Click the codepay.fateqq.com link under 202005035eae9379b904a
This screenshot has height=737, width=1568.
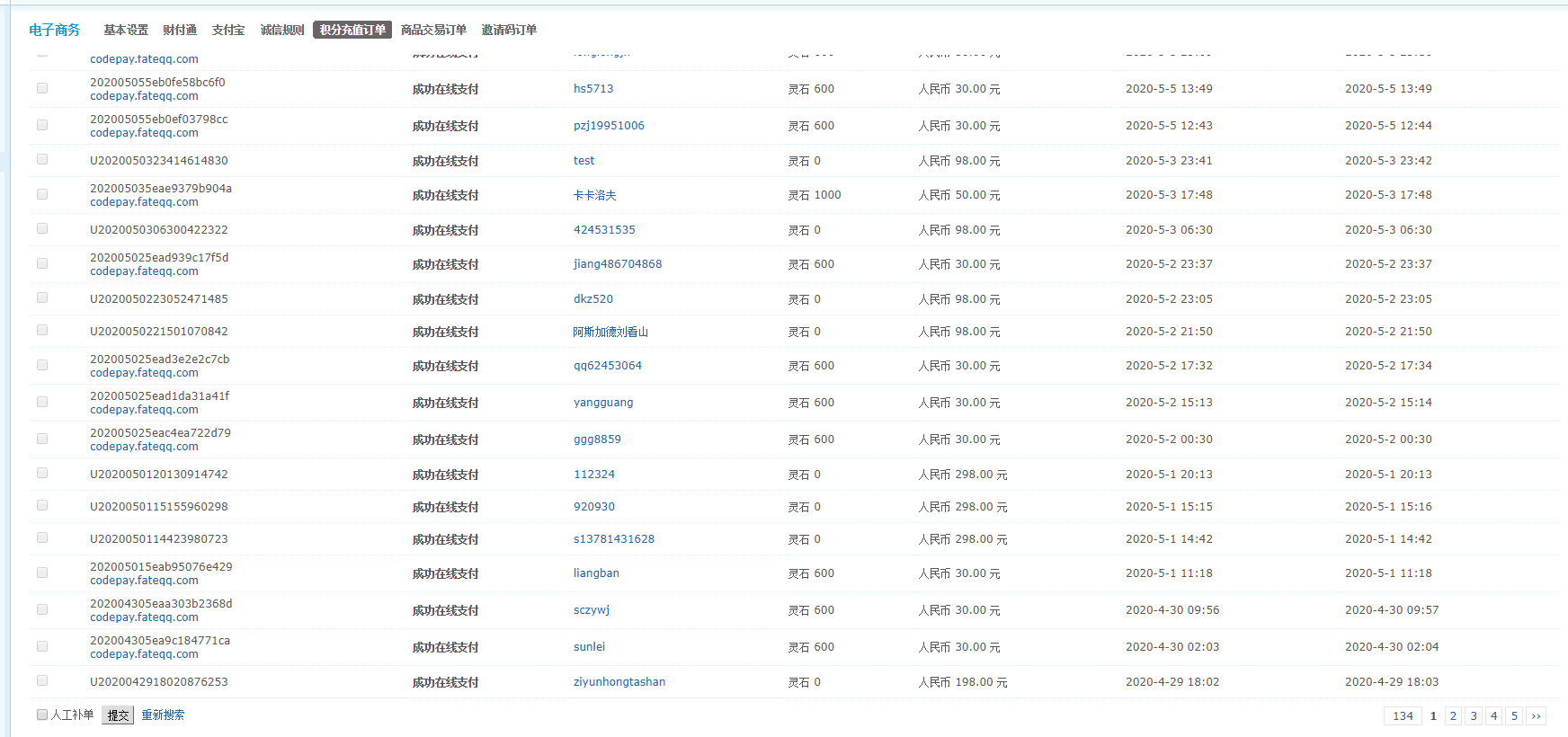144,202
